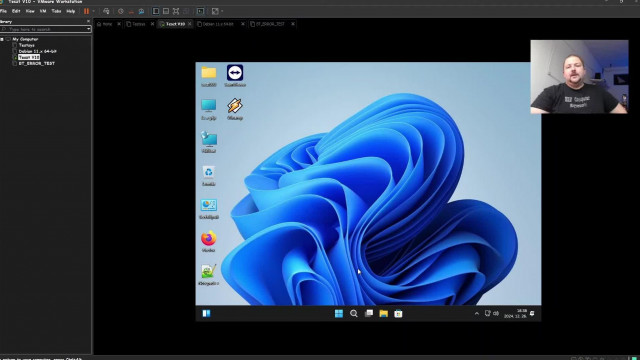Open the Windows Start menu in guest

[x=339, y=313]
